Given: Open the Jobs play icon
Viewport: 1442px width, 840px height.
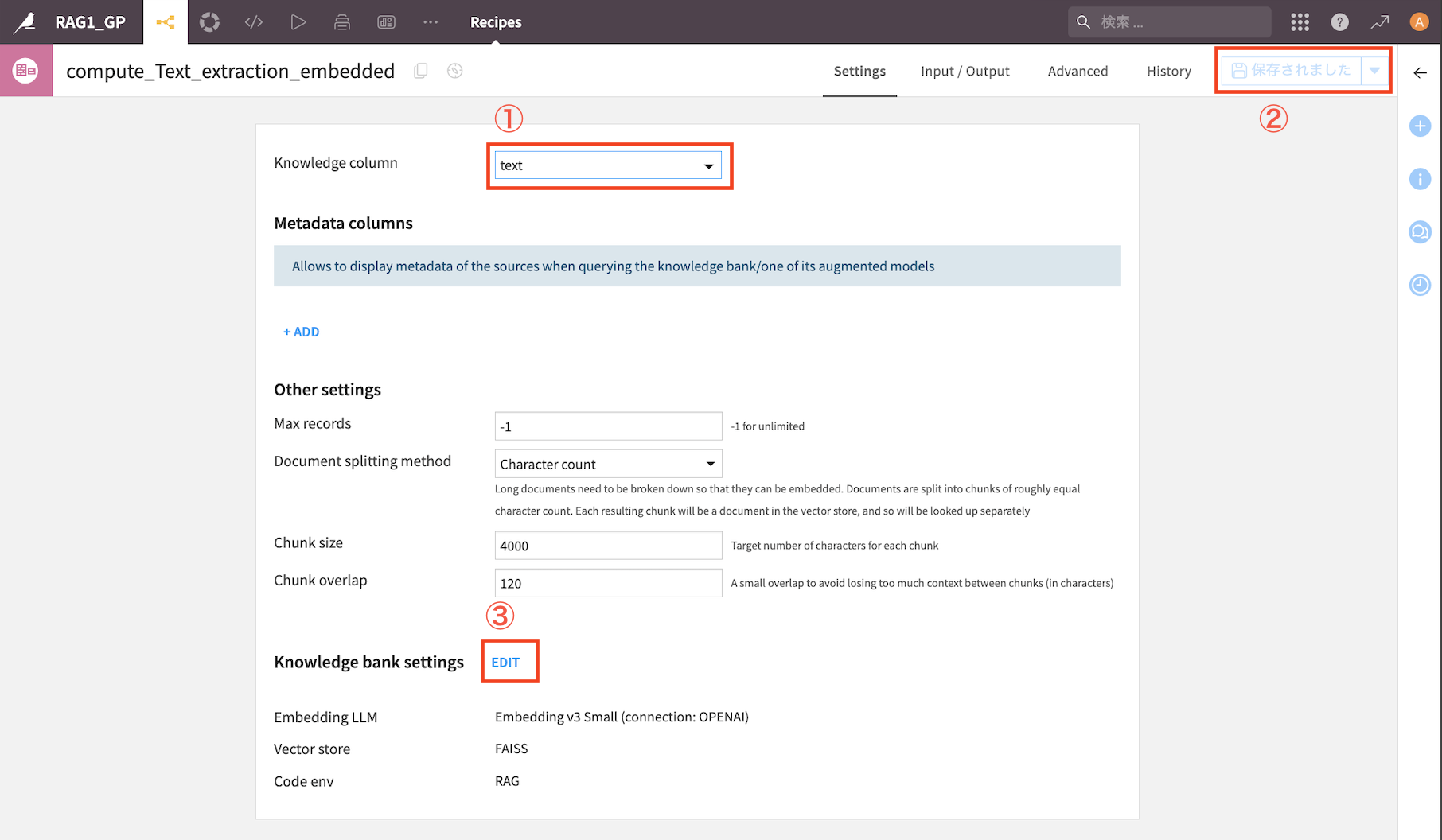Looking at the screenshot, I should [298, 22].
